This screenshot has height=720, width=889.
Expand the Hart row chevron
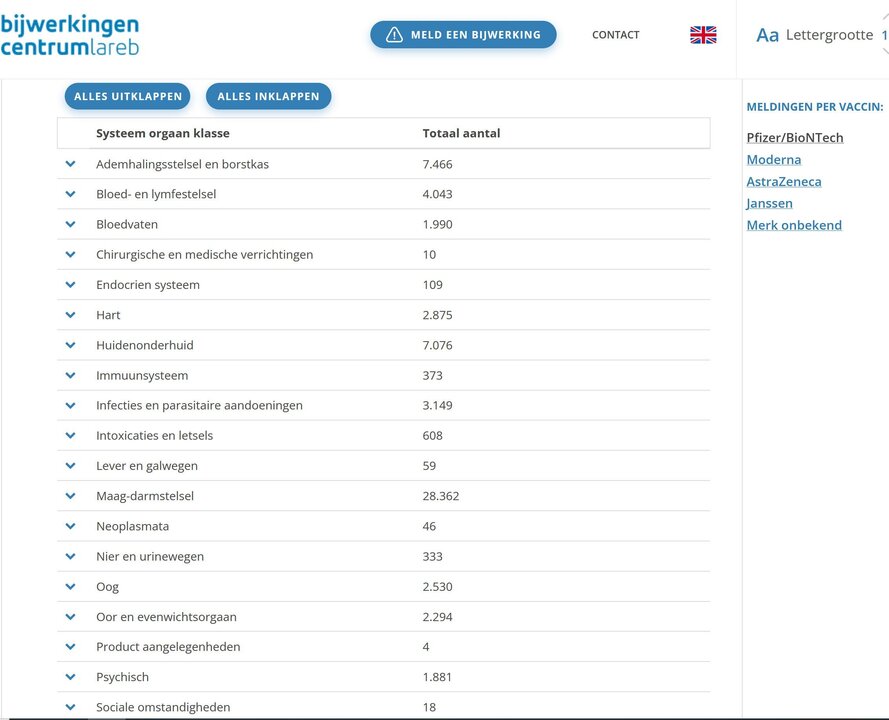point(71,315)
